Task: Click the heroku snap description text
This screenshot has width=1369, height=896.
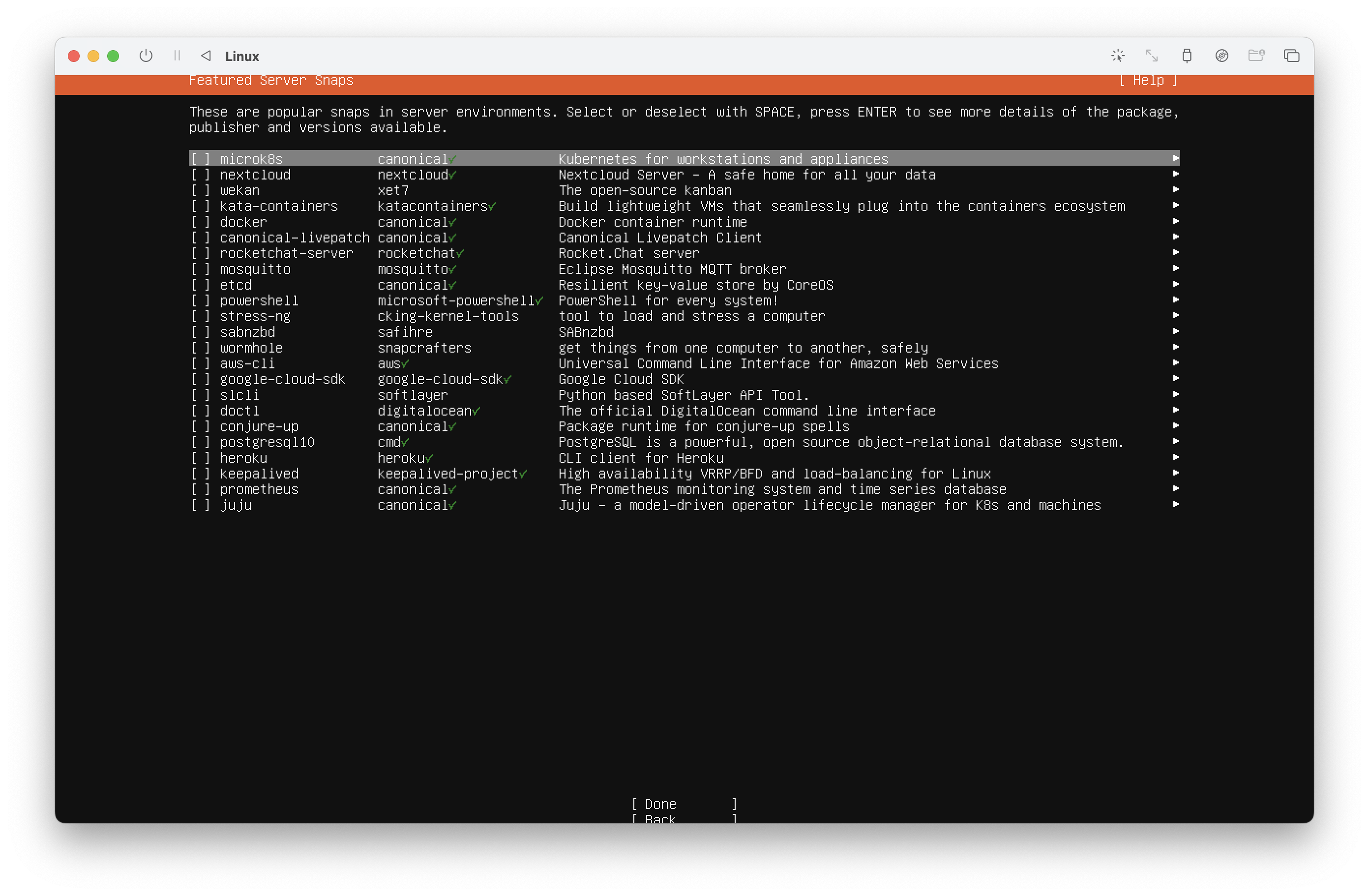Action: point(641,458)
